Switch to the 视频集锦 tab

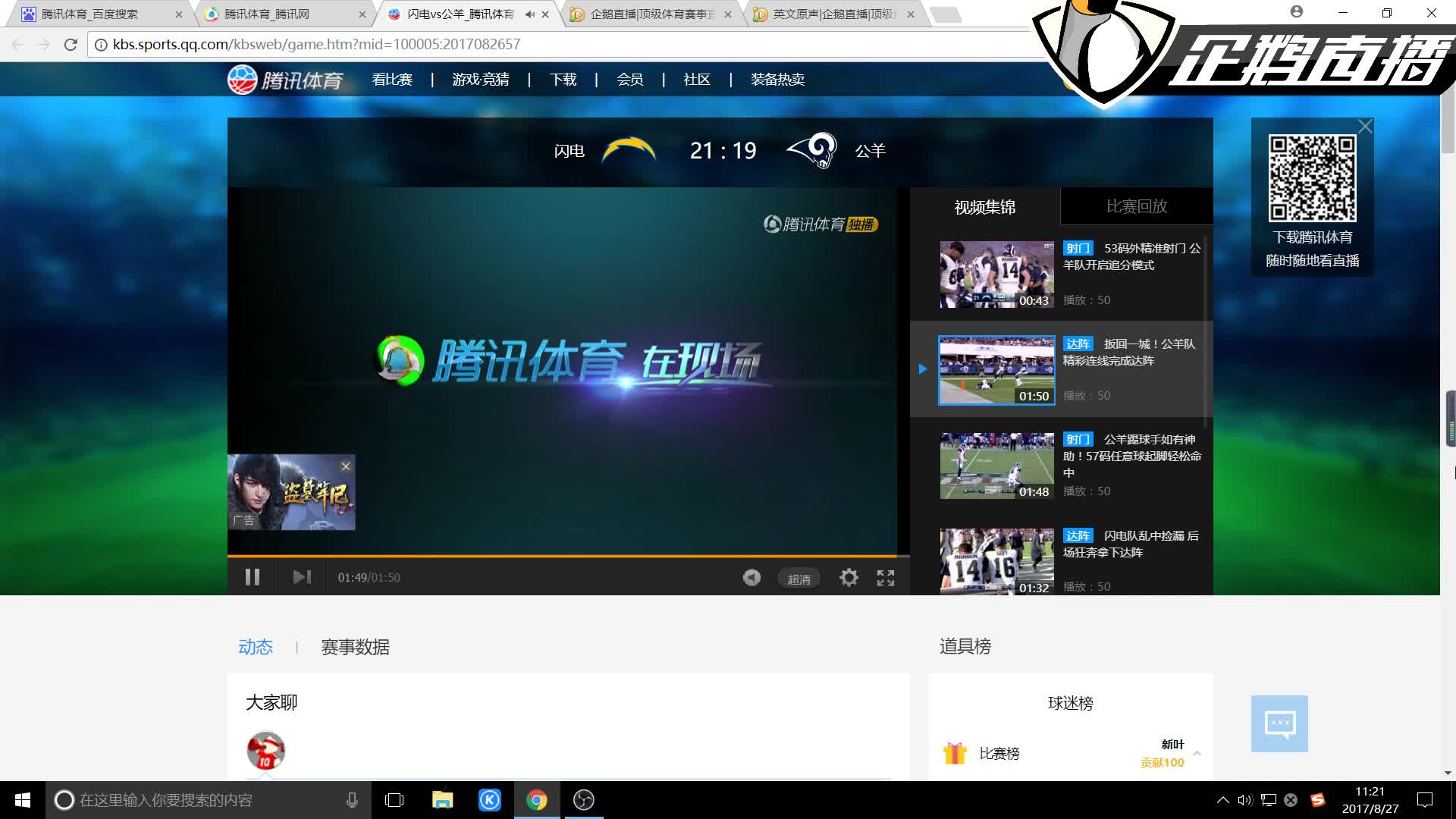[x=984, y=207]
